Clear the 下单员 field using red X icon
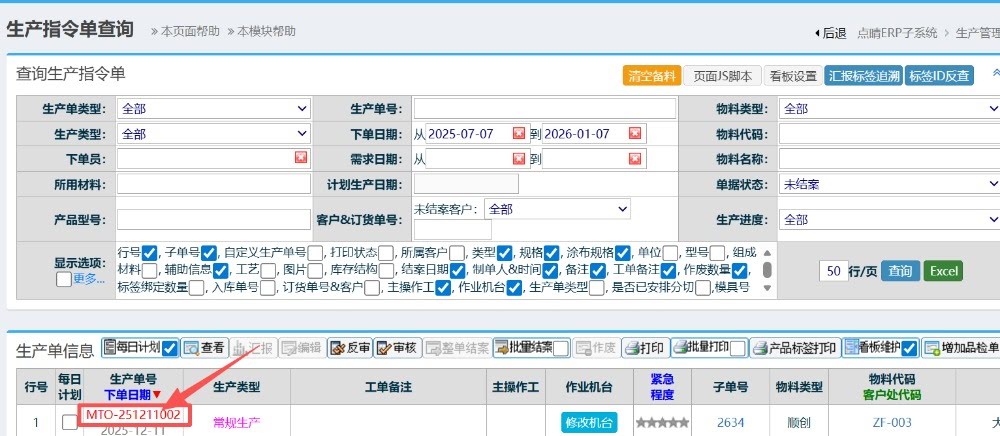Image resolution: width=1000 pixels, height=436 pixels. [x=301, y=158]
